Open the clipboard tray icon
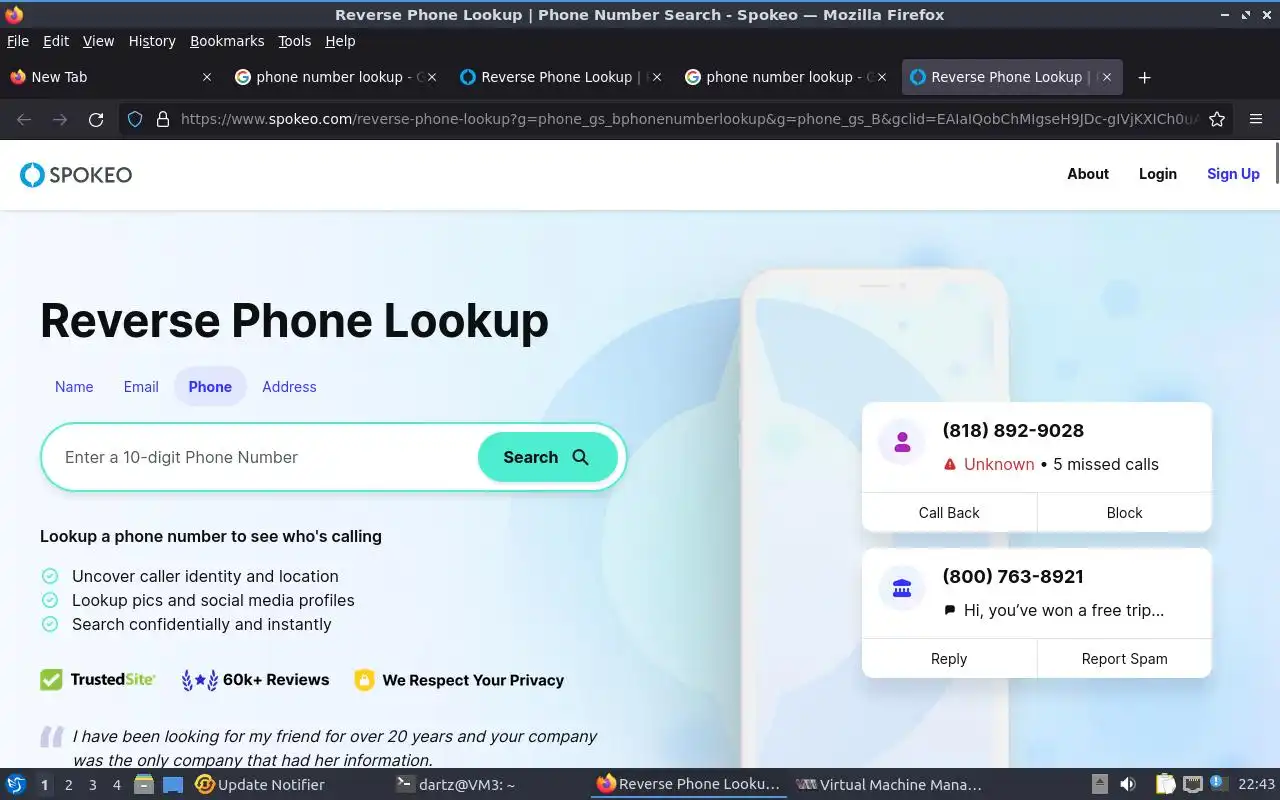The image size is (1280, 800). coord(1165,785)
